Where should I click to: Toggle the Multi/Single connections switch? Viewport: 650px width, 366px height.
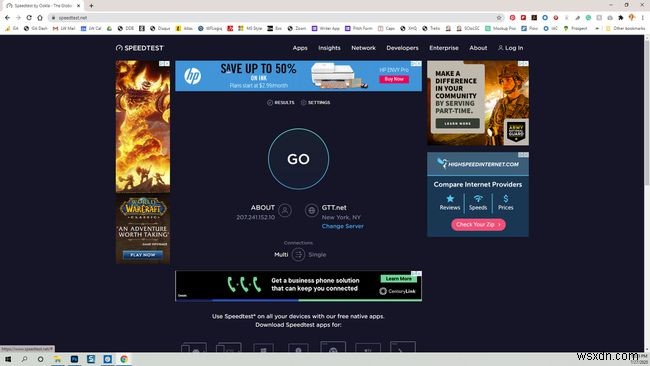click(298, 255)
